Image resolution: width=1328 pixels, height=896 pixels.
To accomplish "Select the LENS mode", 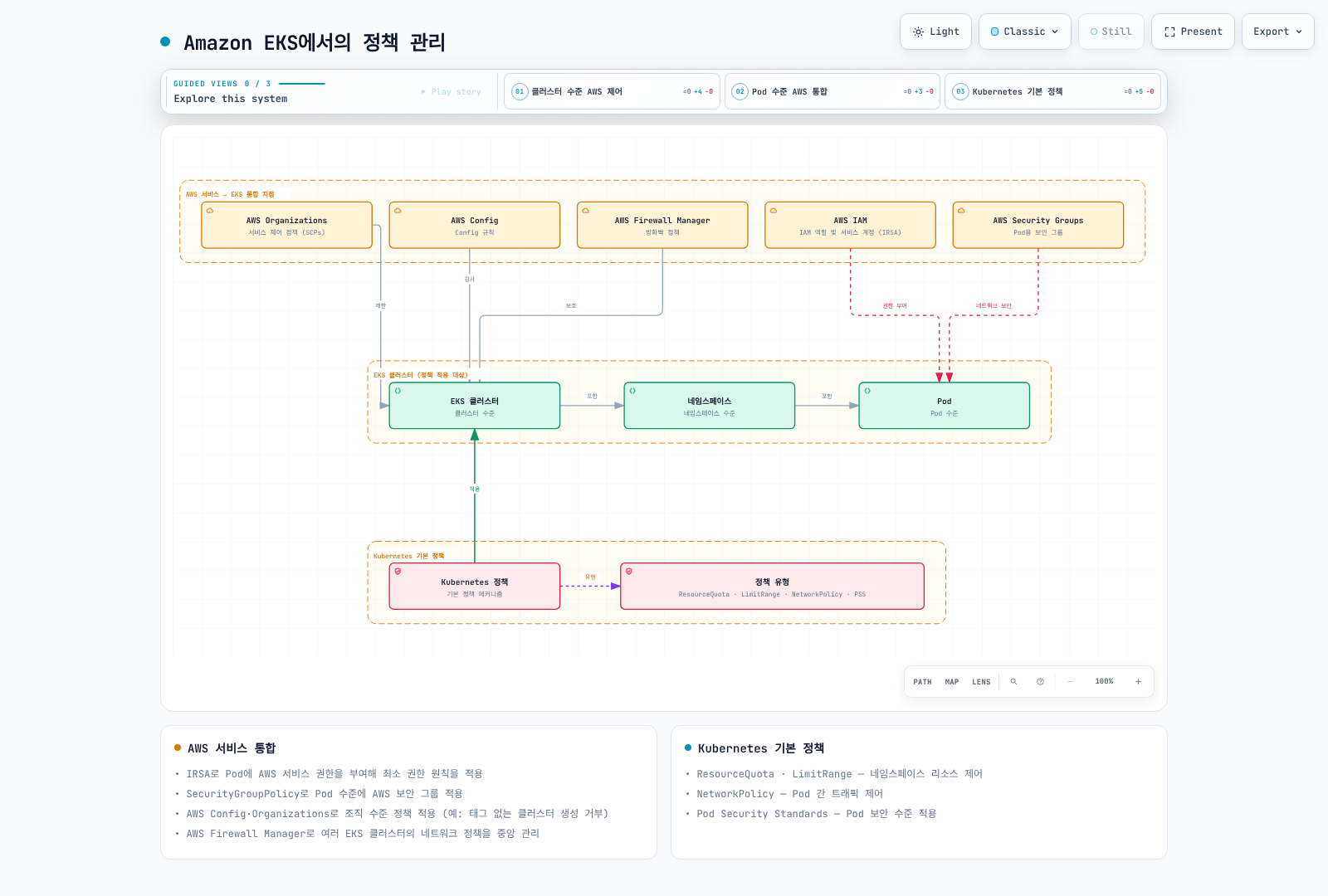I will (x=981, y=682).
